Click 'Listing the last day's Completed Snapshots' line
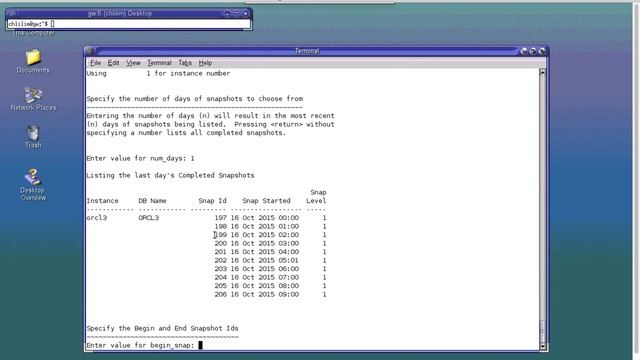Screen dimensions: 640x360 click(170, 176)
